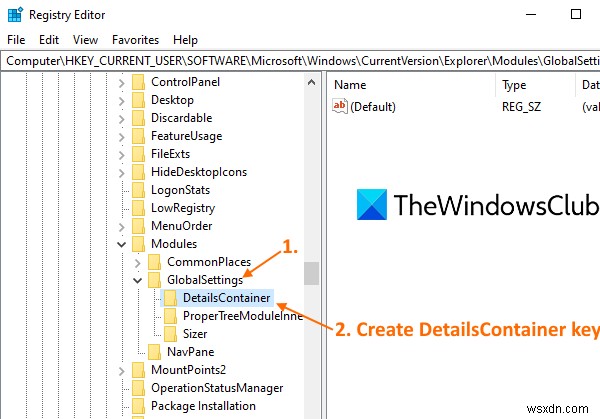Click the MenuOrder folder icon
Viewport: 600px width, 419px height.
[x=139, y=226]
